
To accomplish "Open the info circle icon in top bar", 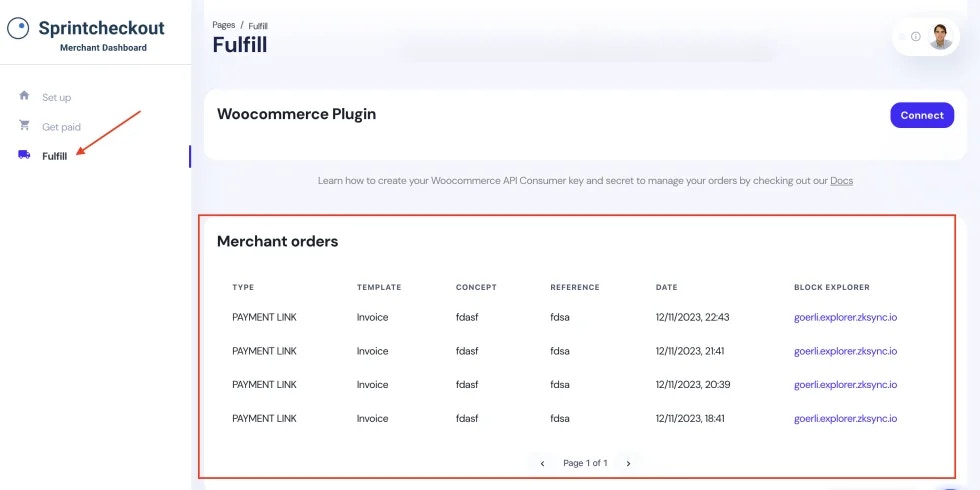I will [916, 36].
